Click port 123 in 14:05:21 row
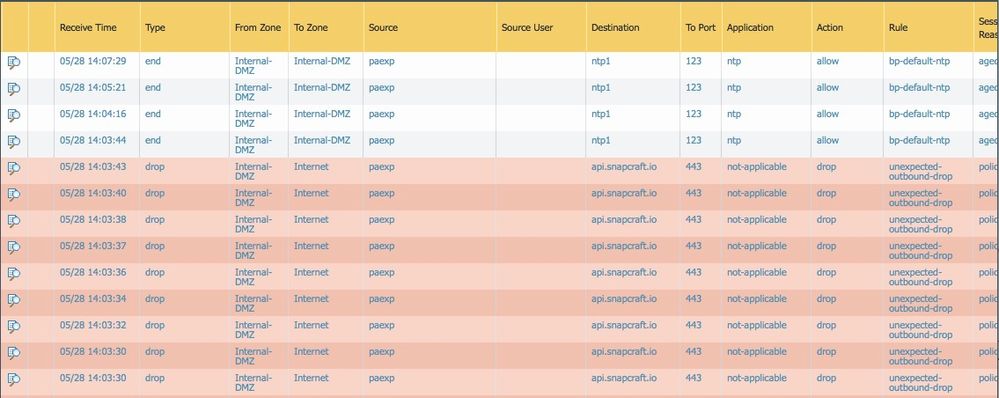 [x=693, y=87]
